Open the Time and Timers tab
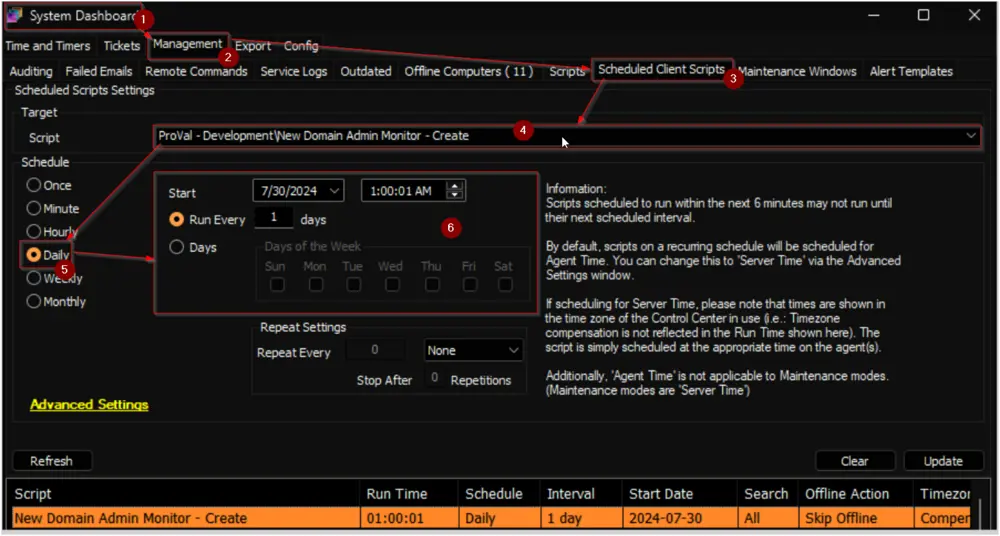This screenshot has height=536, width=1000. pyautogui.click(x=48, y=46)
